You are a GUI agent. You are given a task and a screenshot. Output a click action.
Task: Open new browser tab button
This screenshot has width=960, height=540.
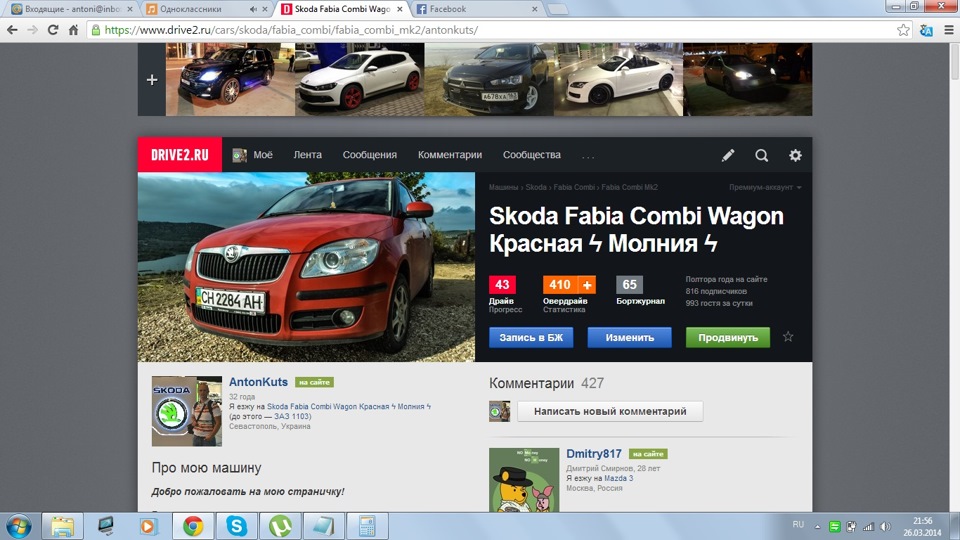click(x=557, y=9)
